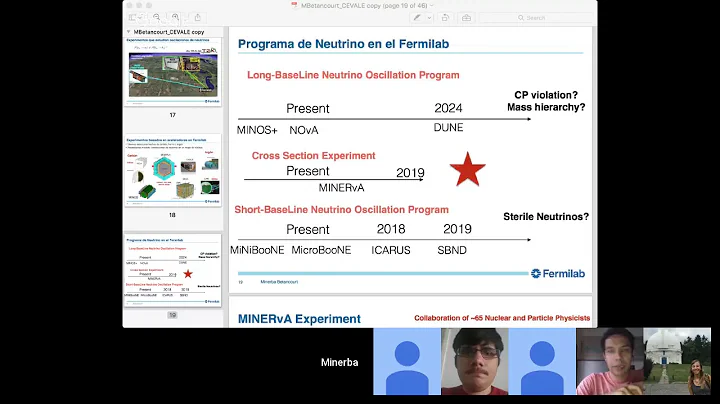Image resolution: width=720 pixels, height=404 pixels.
Task: Click the MicroBooNE label
Action: coord(321,250)
